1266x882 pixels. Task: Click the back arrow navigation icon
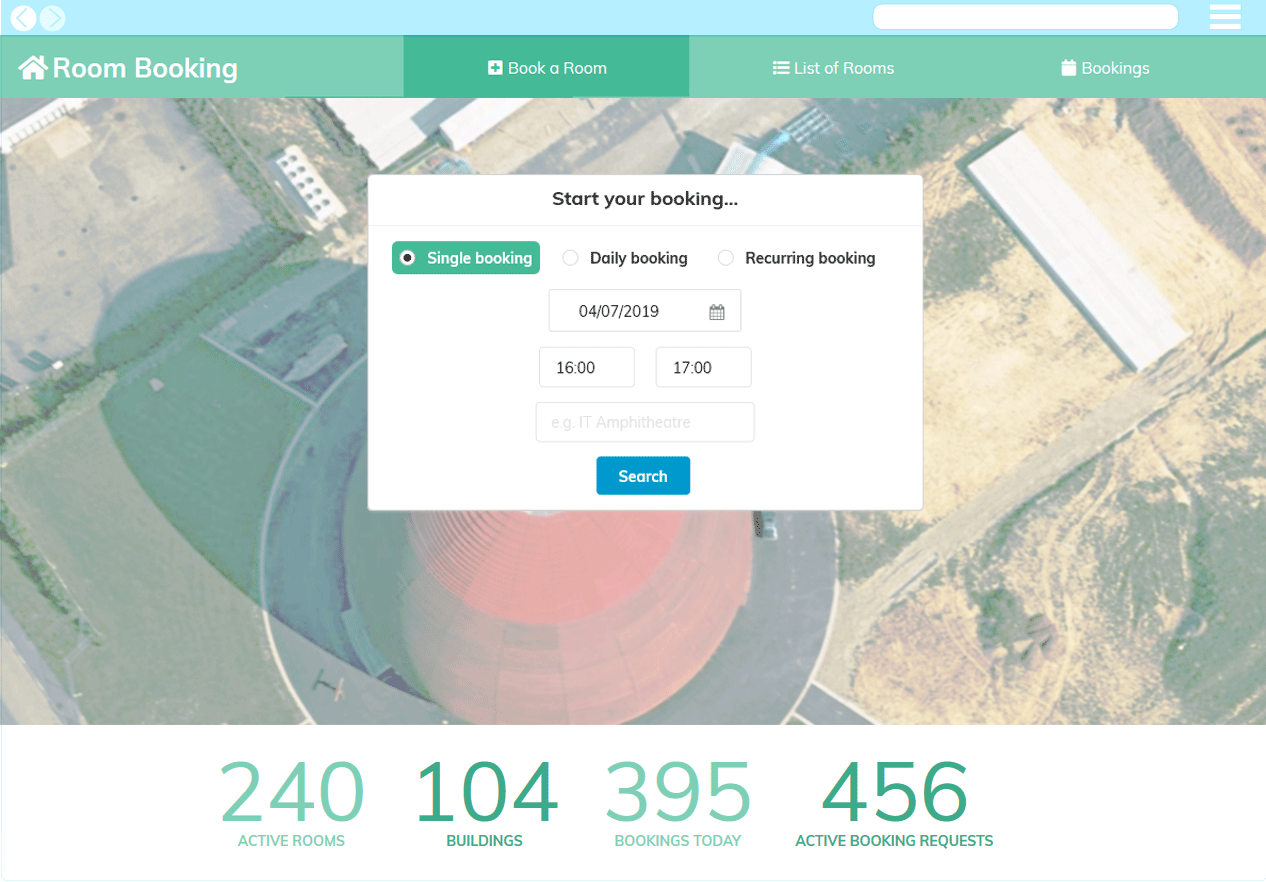pos(23,18)
